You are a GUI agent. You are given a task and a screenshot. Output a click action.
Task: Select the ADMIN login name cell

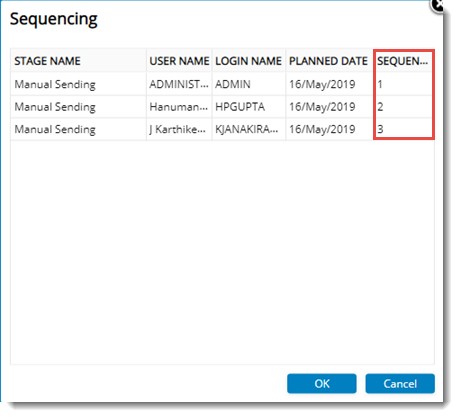(x=249, y=84)
